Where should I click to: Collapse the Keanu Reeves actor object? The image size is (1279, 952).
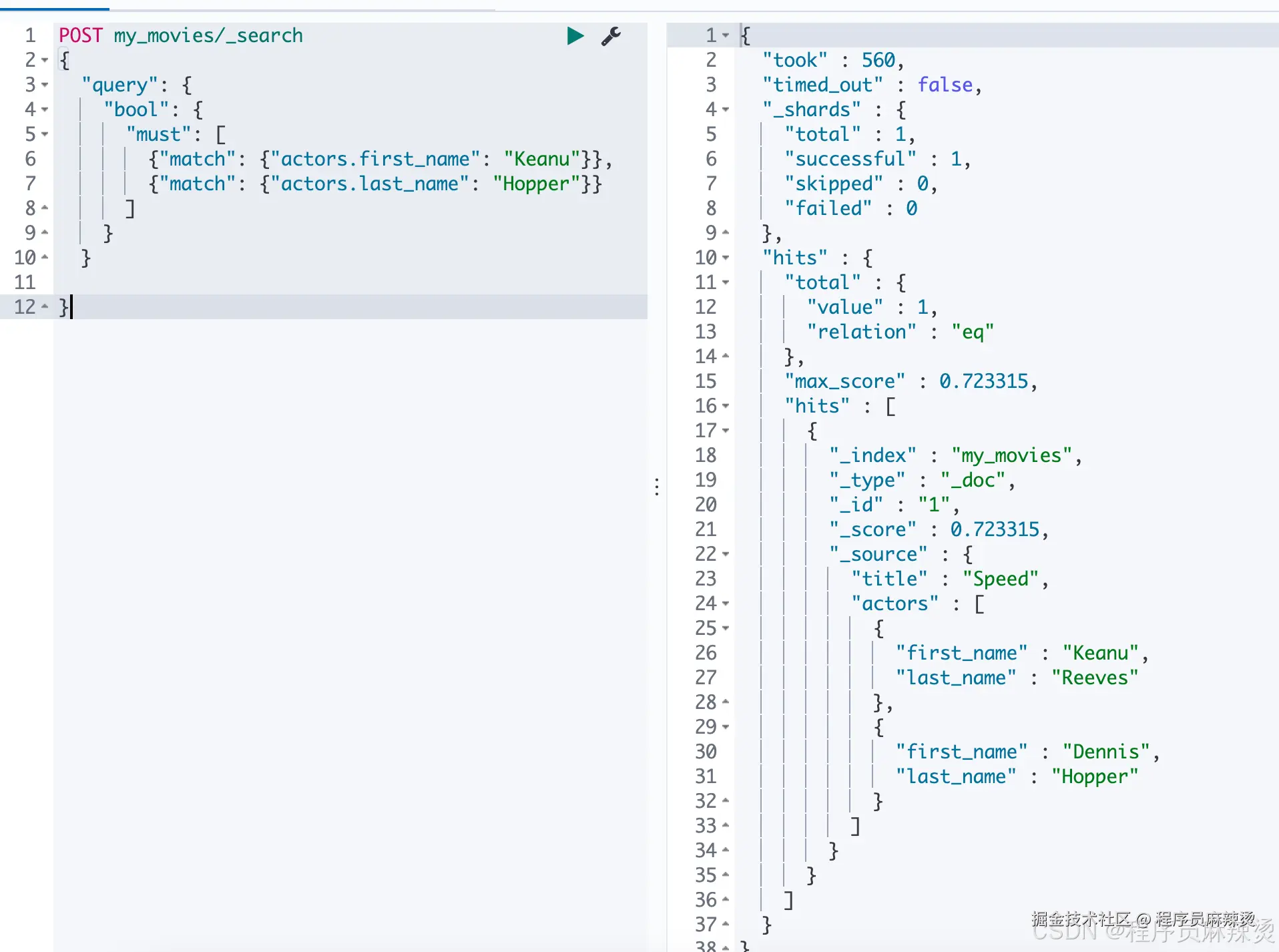tap(726, 628)
